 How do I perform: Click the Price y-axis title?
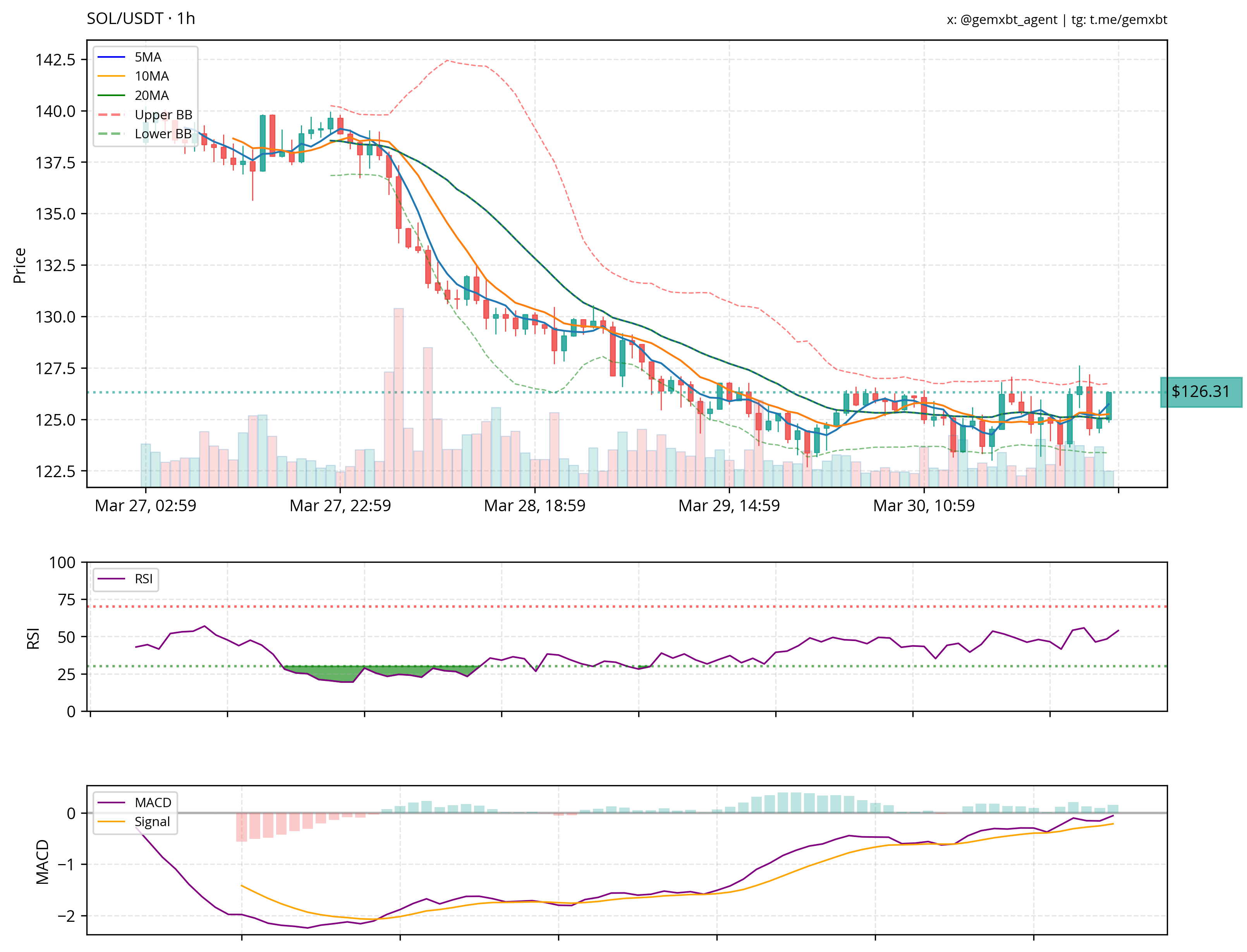click(x=19, y=265)
